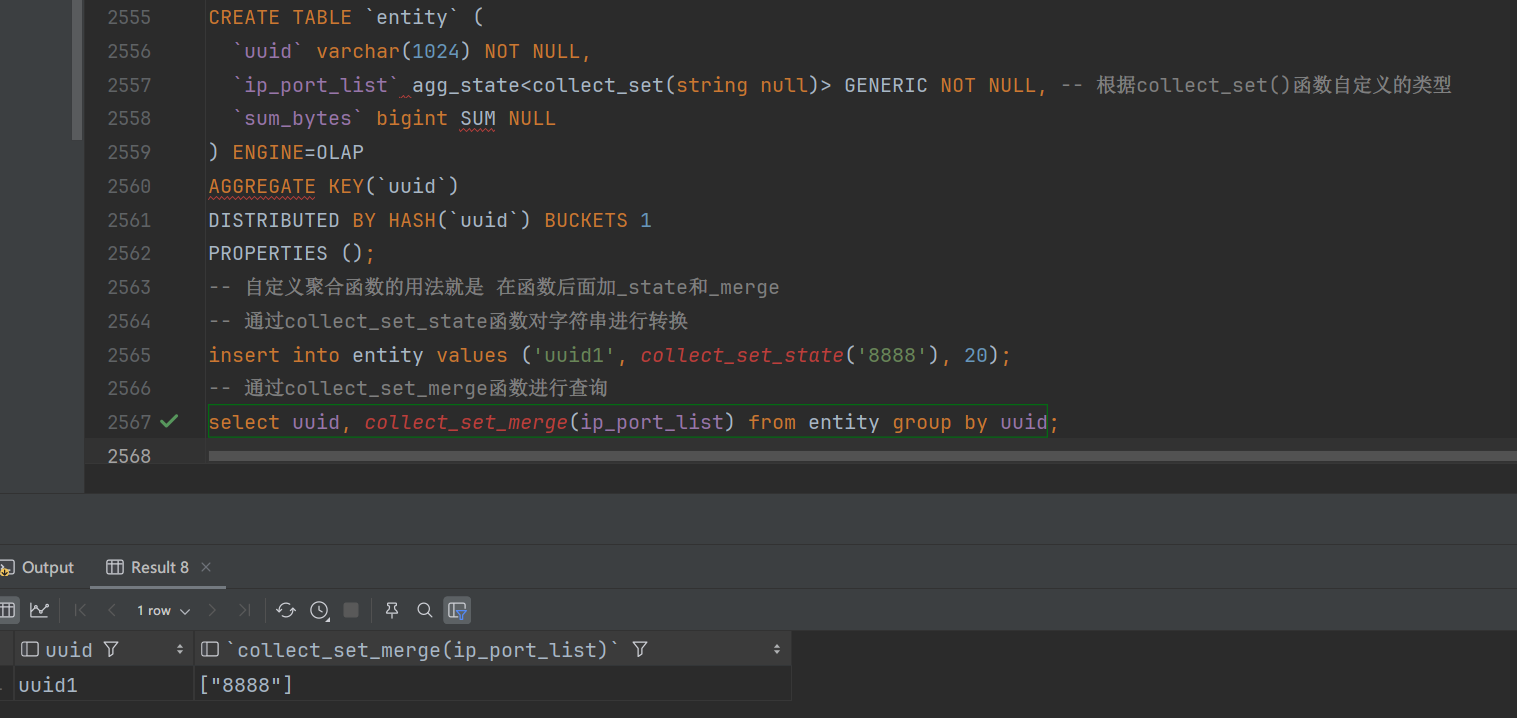Close the Result 8 tab
Screen dimensions: 1517x718
point(206,567)
